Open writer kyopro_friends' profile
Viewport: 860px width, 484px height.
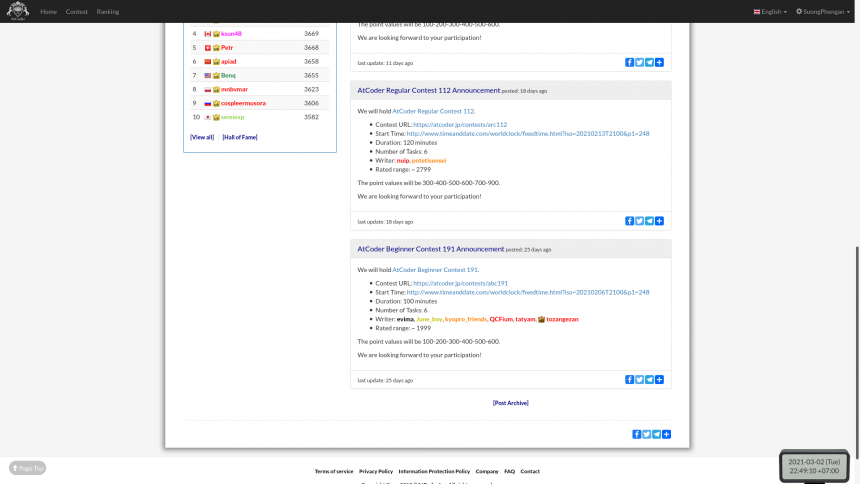click(x=466, y=319)
